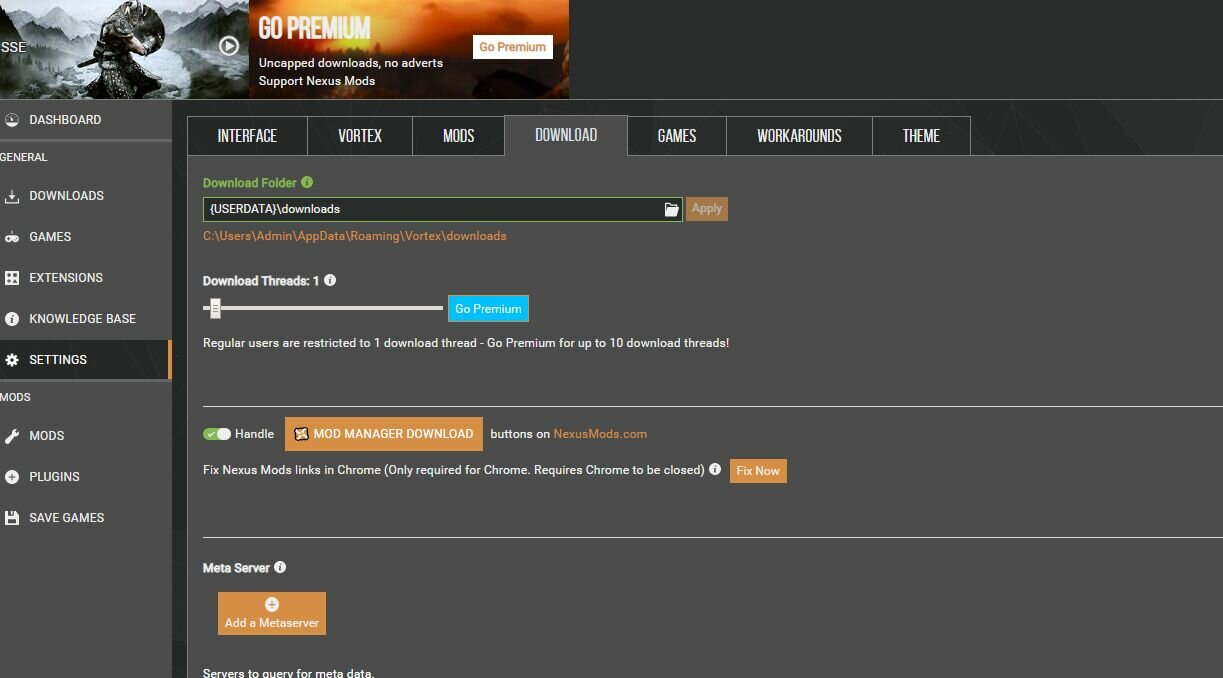Click the play icon on the Skyrim game banner

[229, 45]
